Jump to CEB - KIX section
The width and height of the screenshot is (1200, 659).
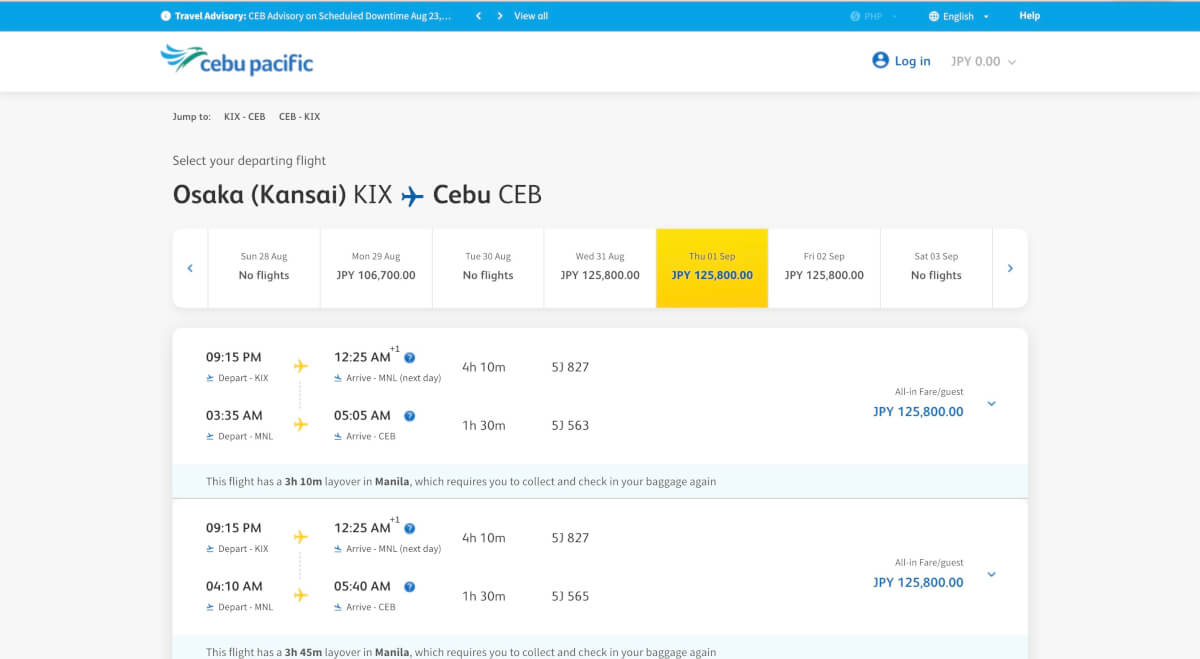click(299, 117)
